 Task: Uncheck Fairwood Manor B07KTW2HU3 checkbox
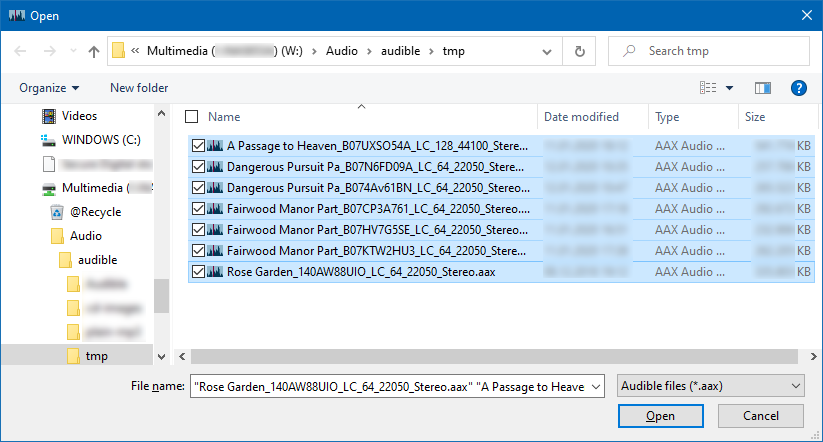click(198, 250)
